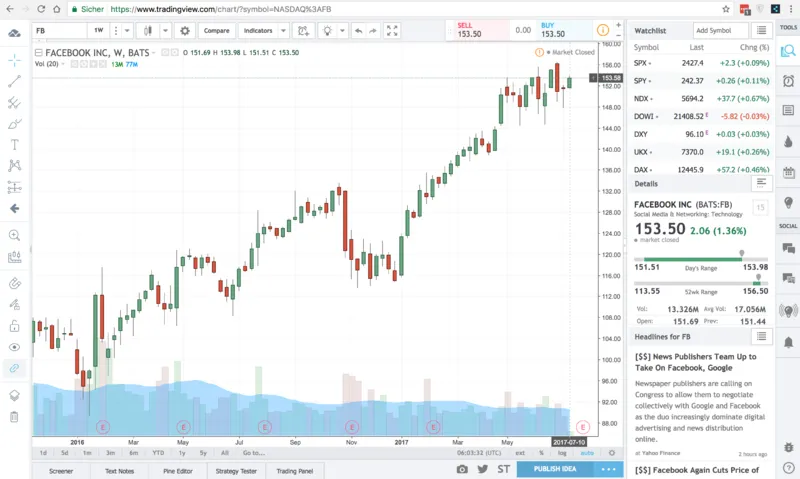Click the FB symbol input field

(59, 31)
